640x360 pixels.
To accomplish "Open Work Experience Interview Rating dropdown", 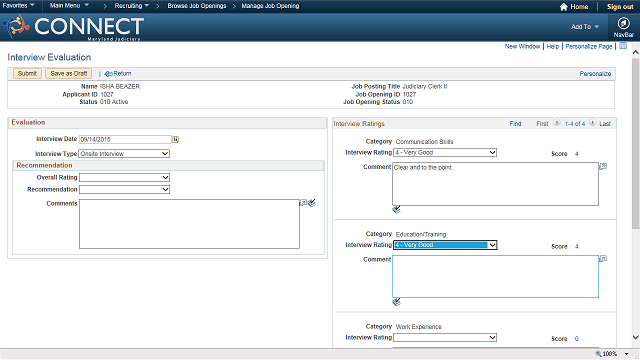I will point(492,338).
